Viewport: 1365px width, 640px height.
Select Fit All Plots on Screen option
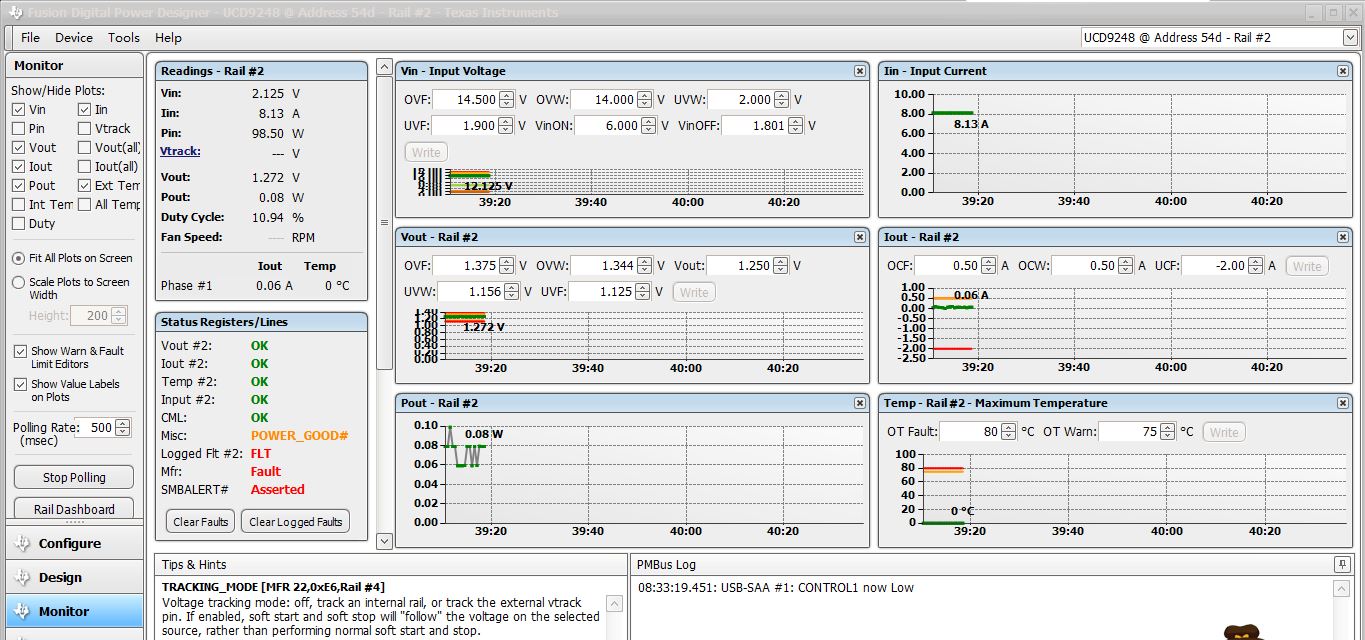[19, 258]
